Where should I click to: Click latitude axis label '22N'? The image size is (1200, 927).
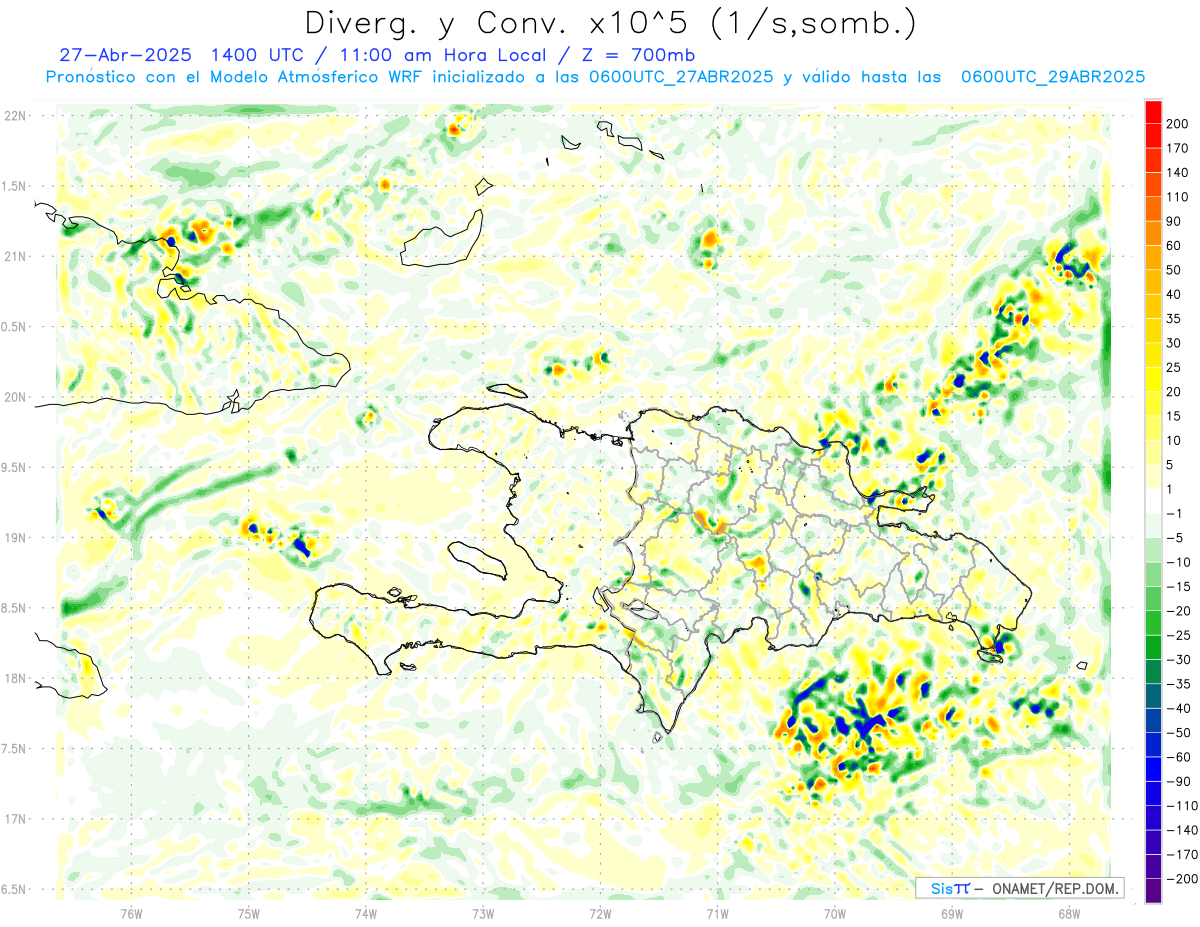(x=15, y=116)
